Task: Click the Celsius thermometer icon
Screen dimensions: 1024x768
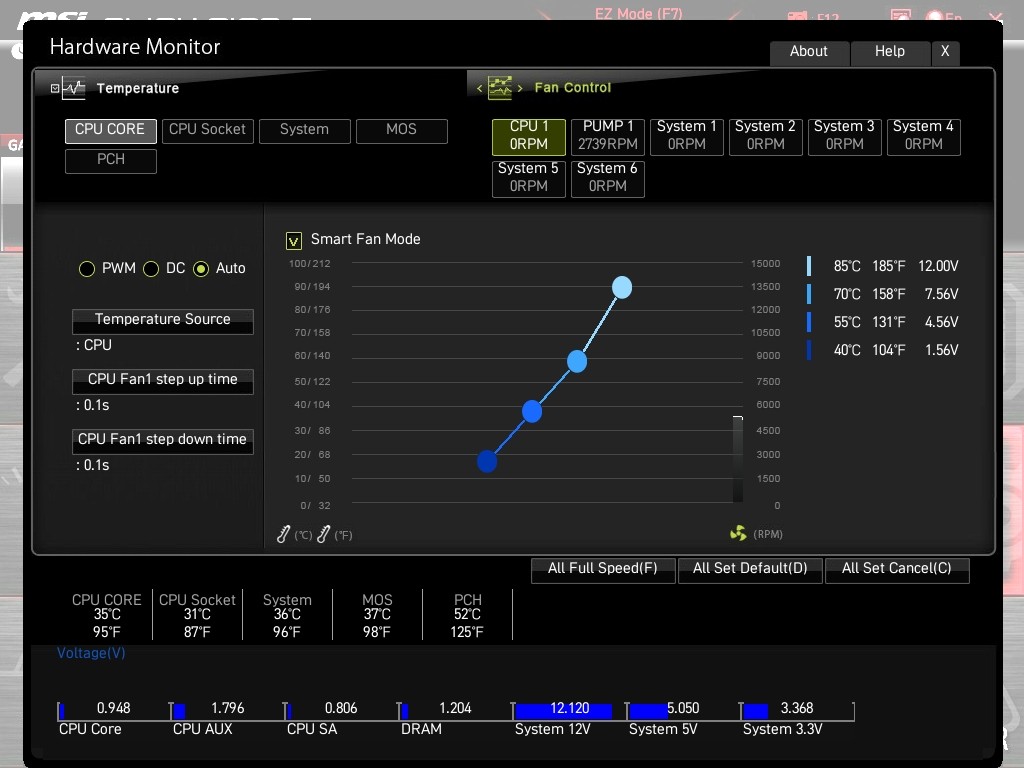Action: pos(284,535)
